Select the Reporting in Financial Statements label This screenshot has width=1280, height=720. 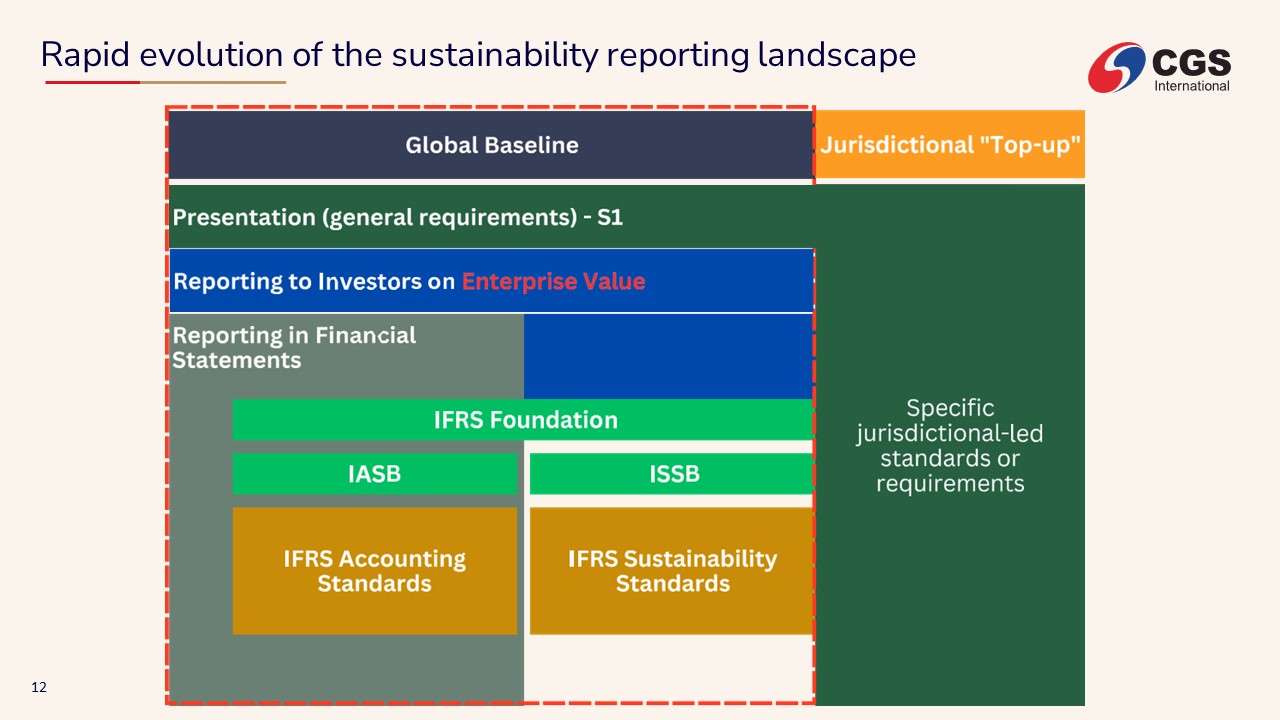pos(294,347)
